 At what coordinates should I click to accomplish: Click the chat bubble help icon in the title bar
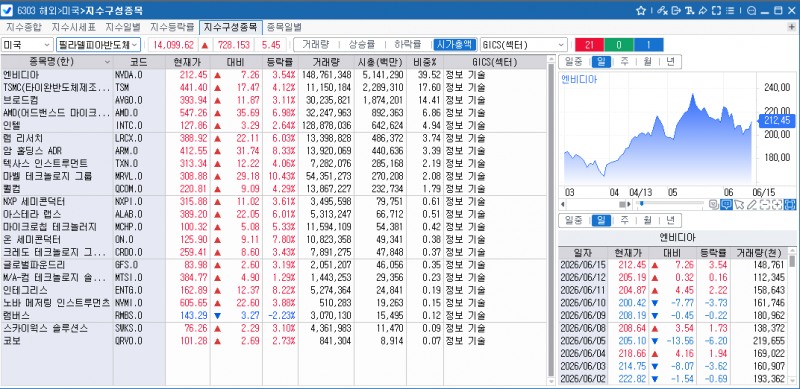point(751,10)
